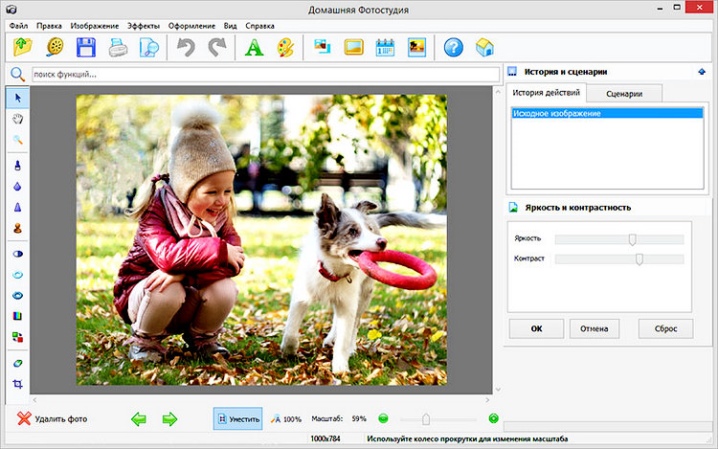
Task: Open the calendar creation icon
Action: point(385,47)
